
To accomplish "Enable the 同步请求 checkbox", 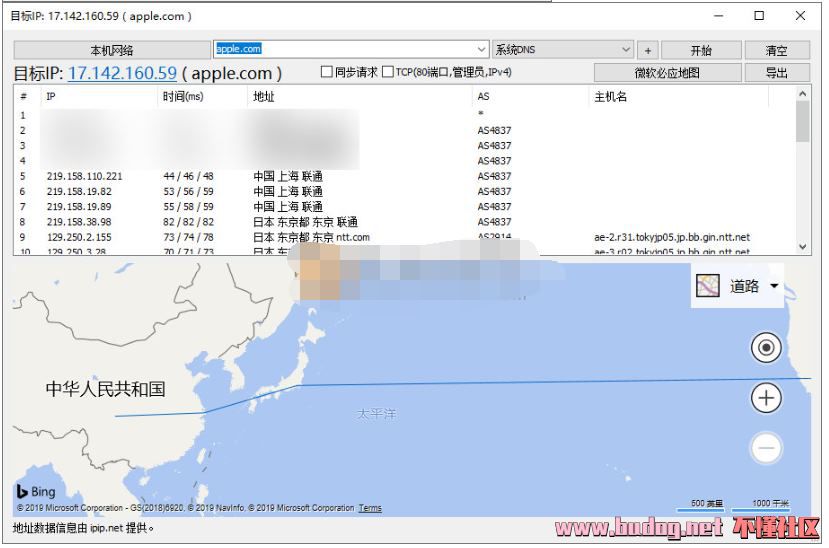I will pyautogui.click(x=326, y=73).
